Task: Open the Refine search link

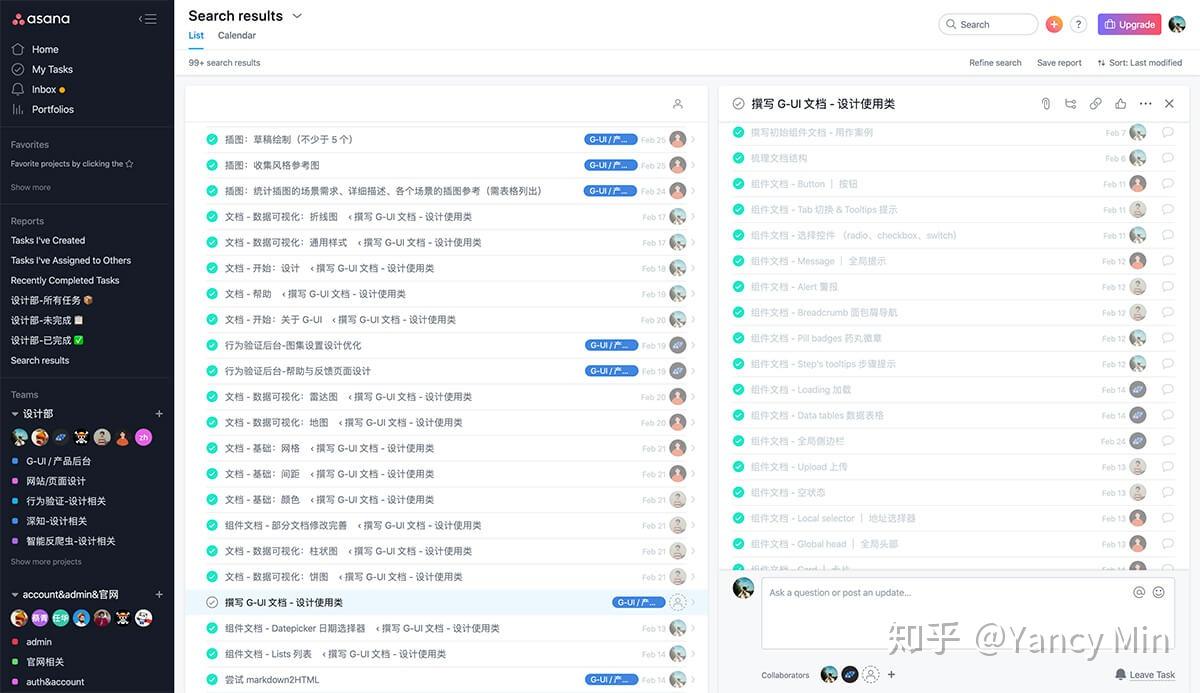Action: (994, 62)
